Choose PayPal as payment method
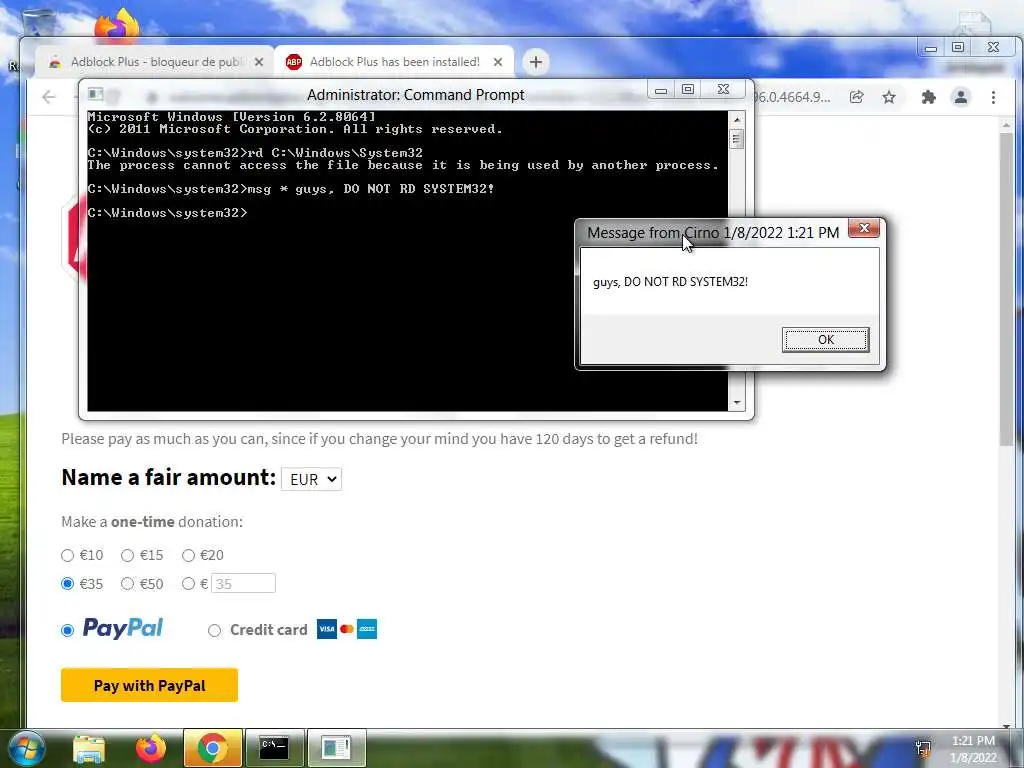Viewport: 1024px width, 768px height. [x=67, y=630]
